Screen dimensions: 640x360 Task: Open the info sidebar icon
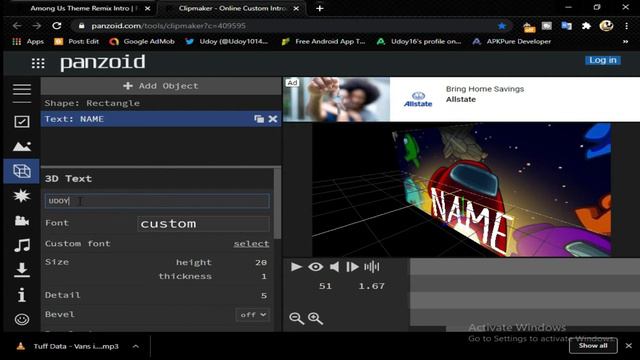pos(22,295)
